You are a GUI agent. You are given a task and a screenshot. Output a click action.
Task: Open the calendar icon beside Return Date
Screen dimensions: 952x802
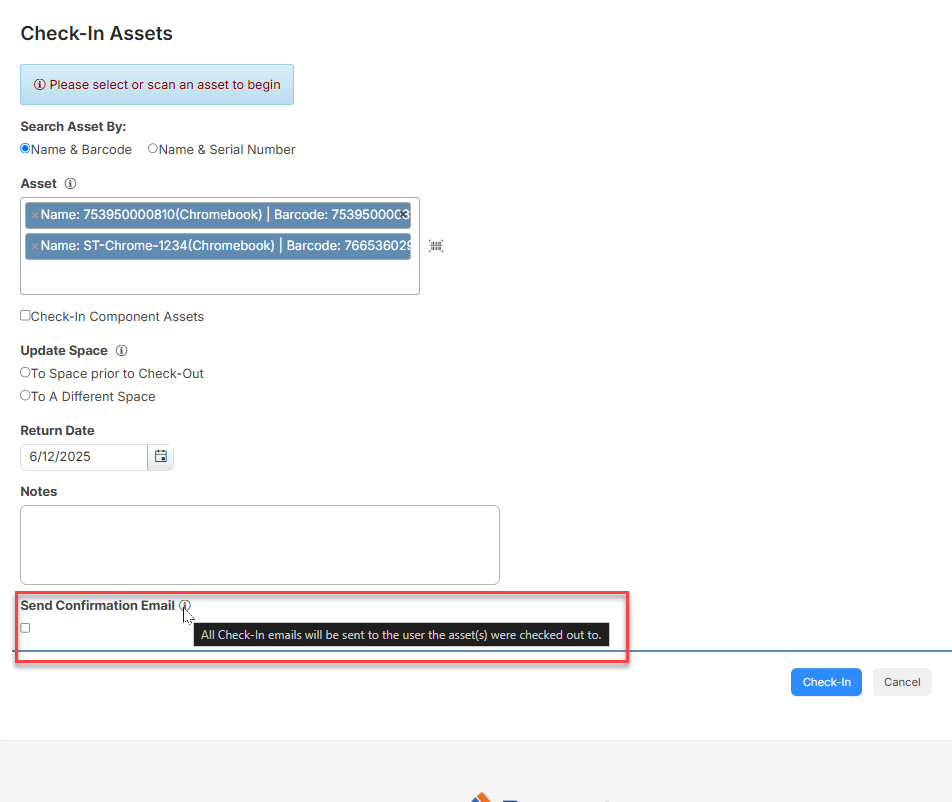(x=160, y=456)
